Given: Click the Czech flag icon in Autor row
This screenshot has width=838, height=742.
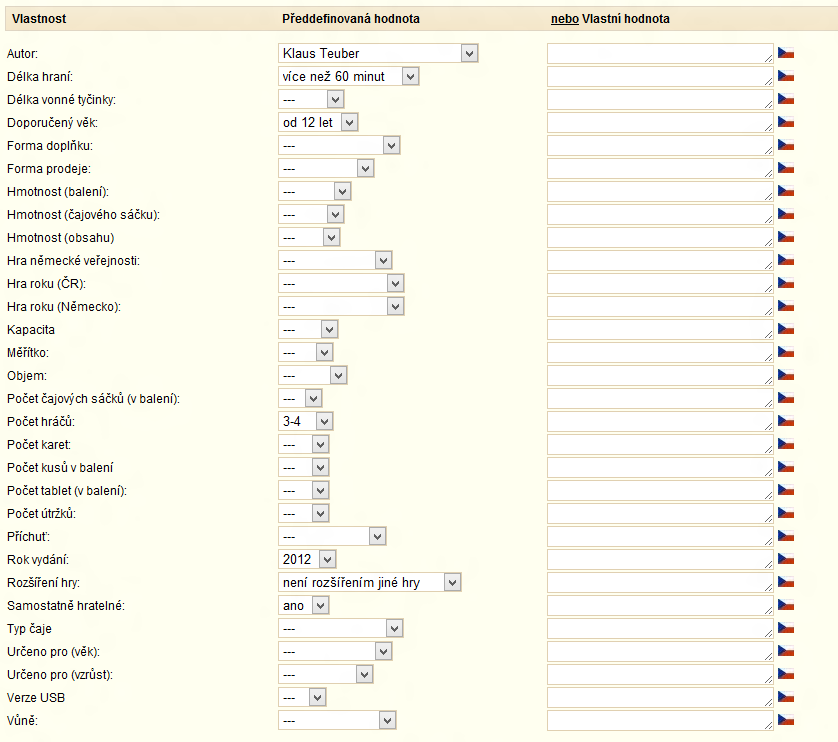Looking at the screenshot, I should (786, 53).
